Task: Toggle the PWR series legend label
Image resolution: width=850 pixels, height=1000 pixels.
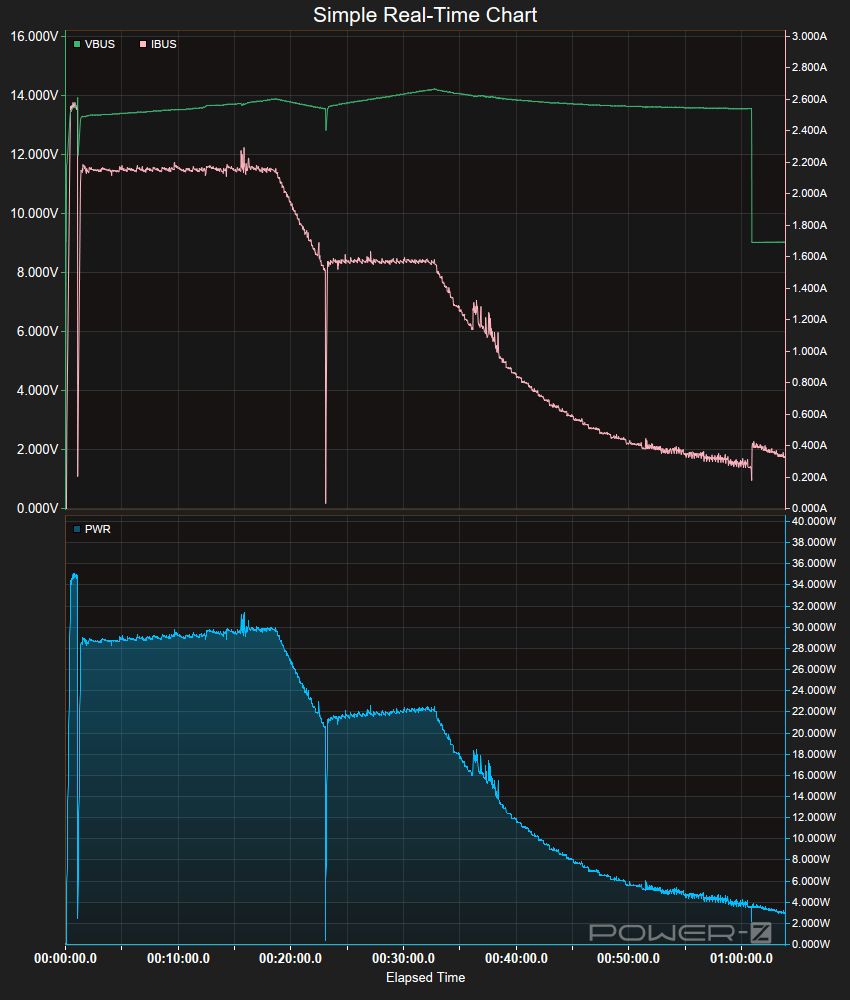Action: [x=98, y=529]
